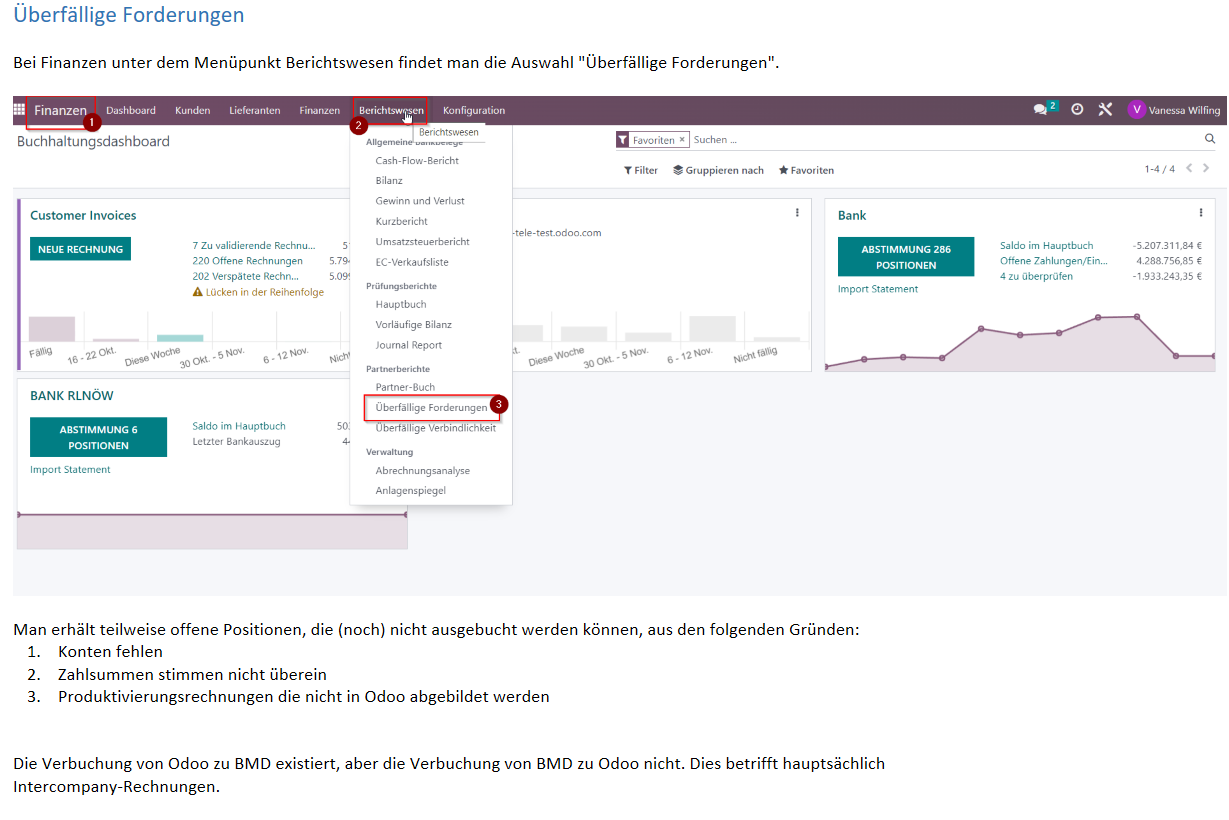Screen dimensions: 1229x820
Task: Open the Konfiguration menu
Action: [474, 110]
